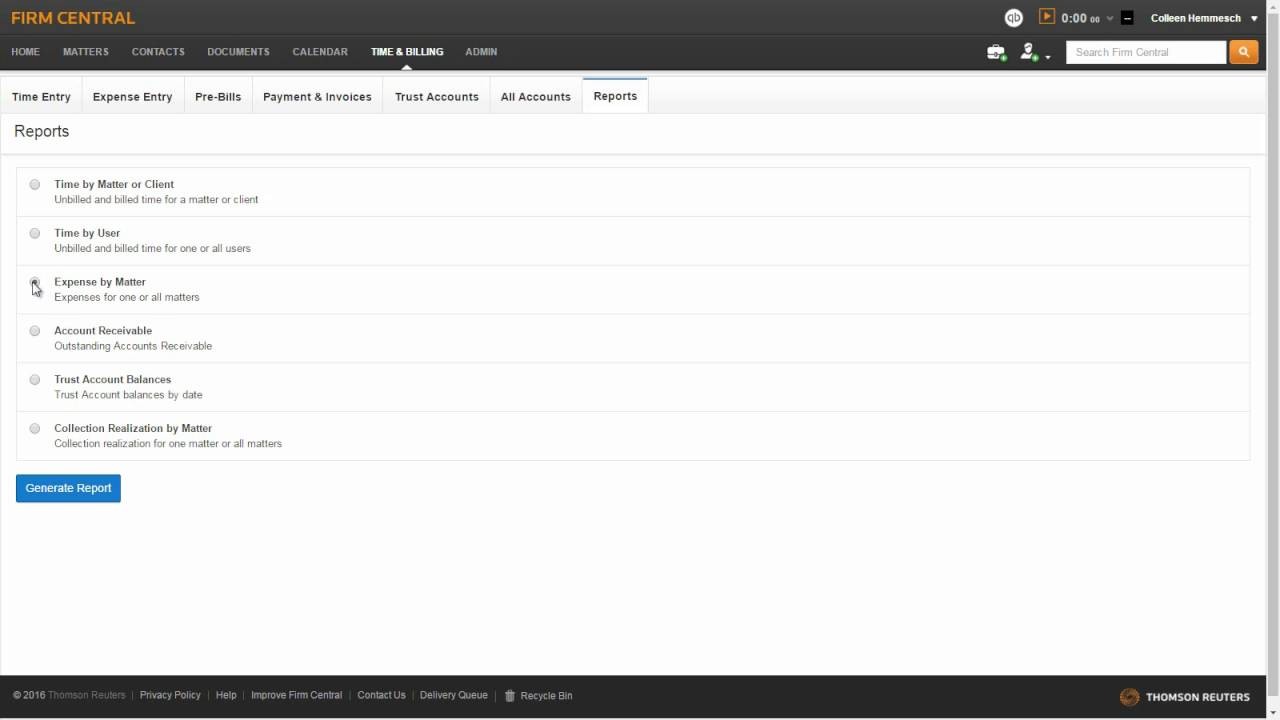The width and height of the screenshot is (1280, 720).
Task: Expand the add contact dropdown arrow
Action: (1047, 57)
